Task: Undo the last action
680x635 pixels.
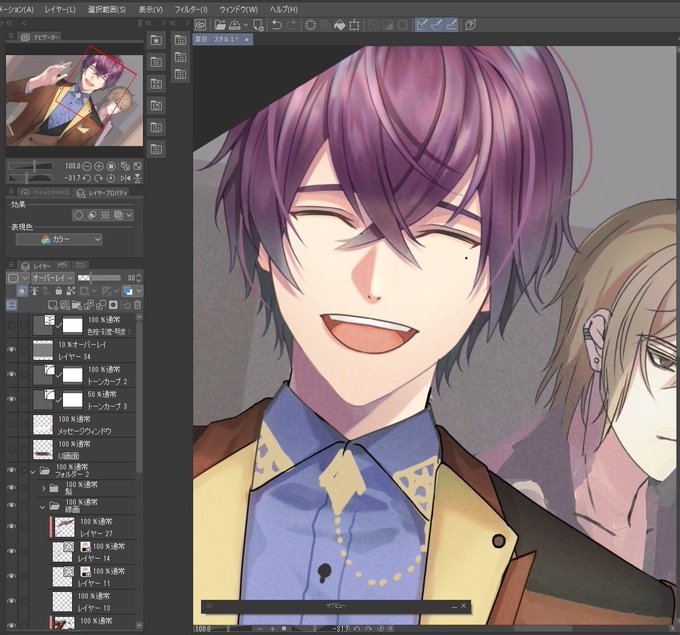Action: pyautogui.click(x=277, y=25)
